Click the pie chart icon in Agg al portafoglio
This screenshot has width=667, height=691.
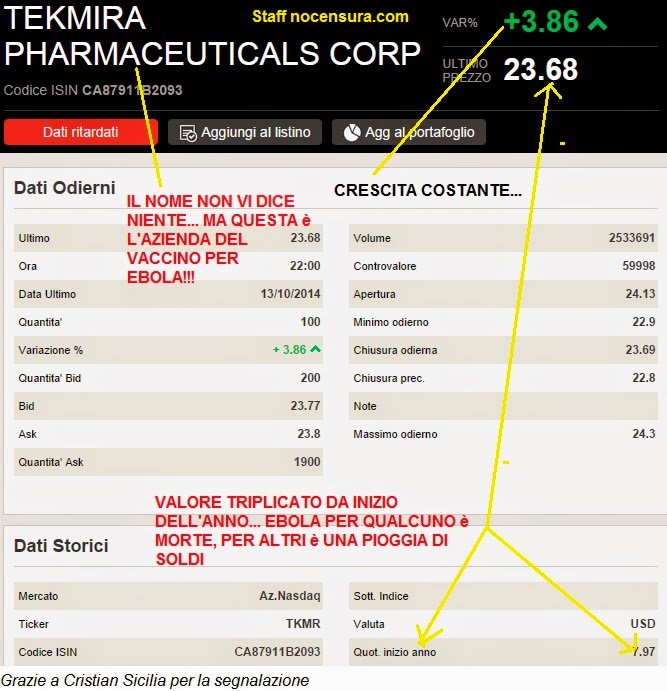point(352,132)
